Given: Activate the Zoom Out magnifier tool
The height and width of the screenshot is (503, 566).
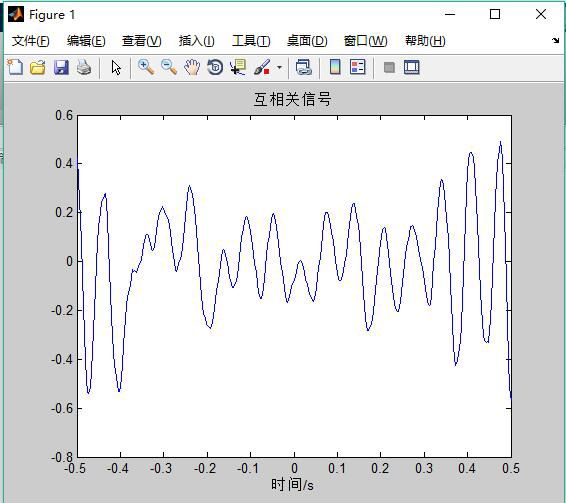Looking at the screenshot, I should click(169, 67).
